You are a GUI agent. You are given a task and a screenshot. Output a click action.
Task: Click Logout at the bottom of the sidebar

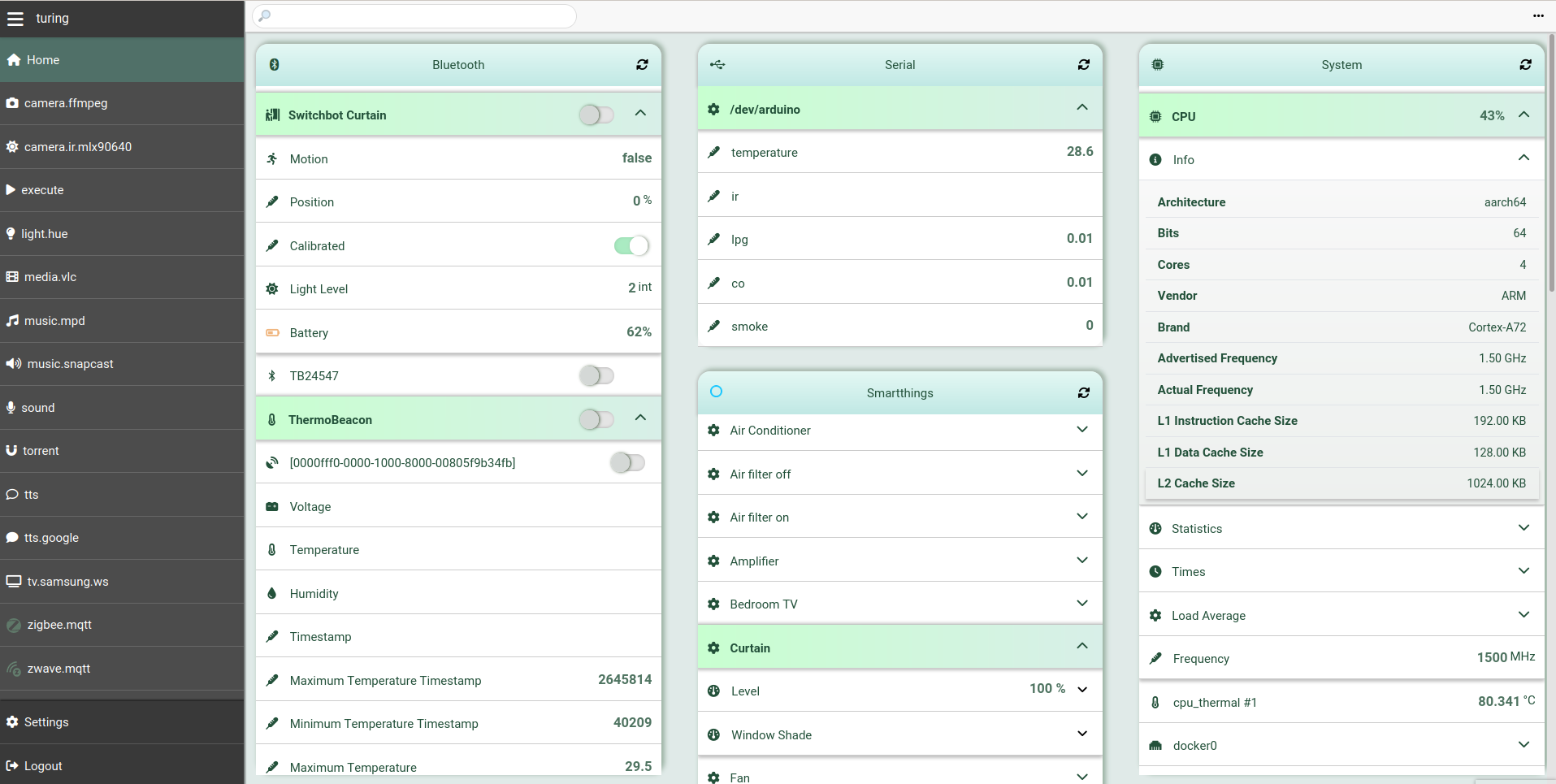click(x=42, y=765)
